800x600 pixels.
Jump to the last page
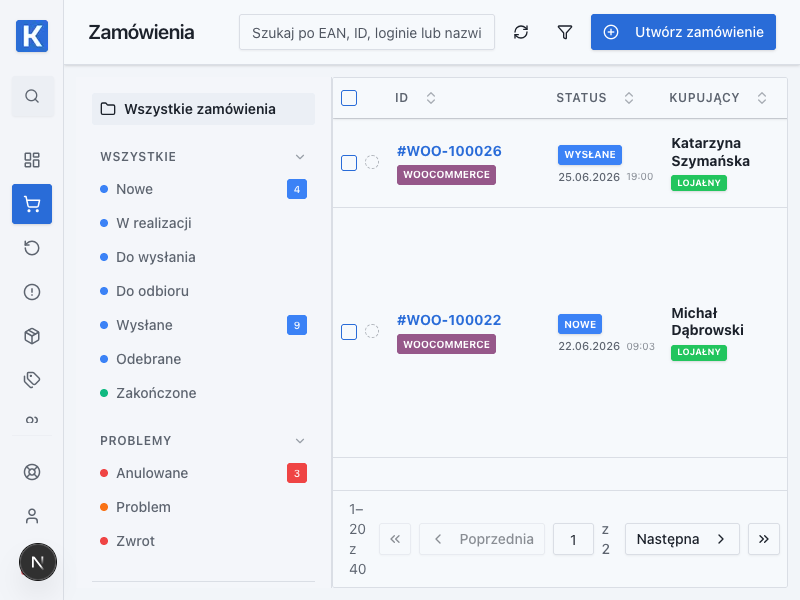coord(764,539)
